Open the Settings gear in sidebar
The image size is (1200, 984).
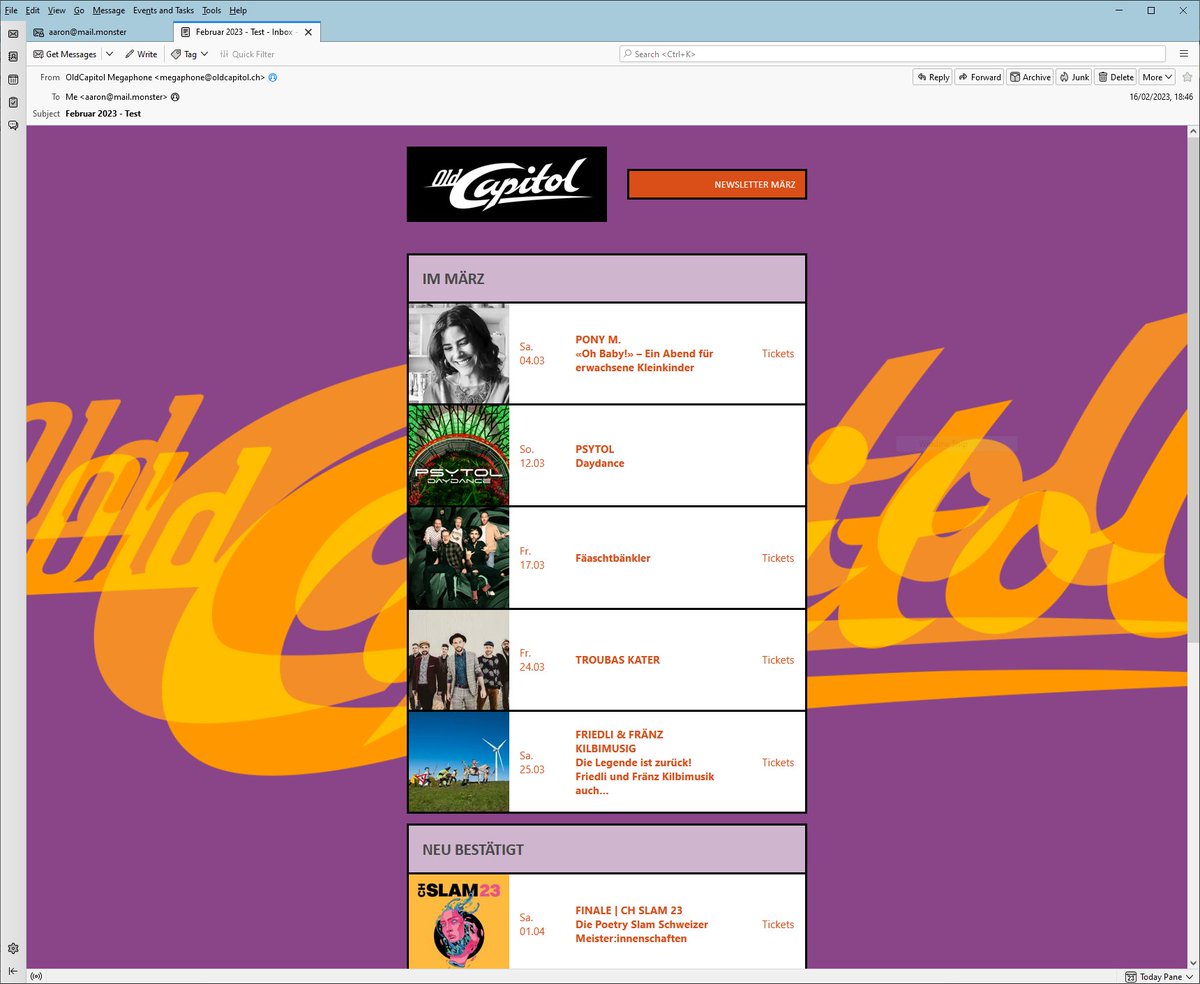[13, 948]
